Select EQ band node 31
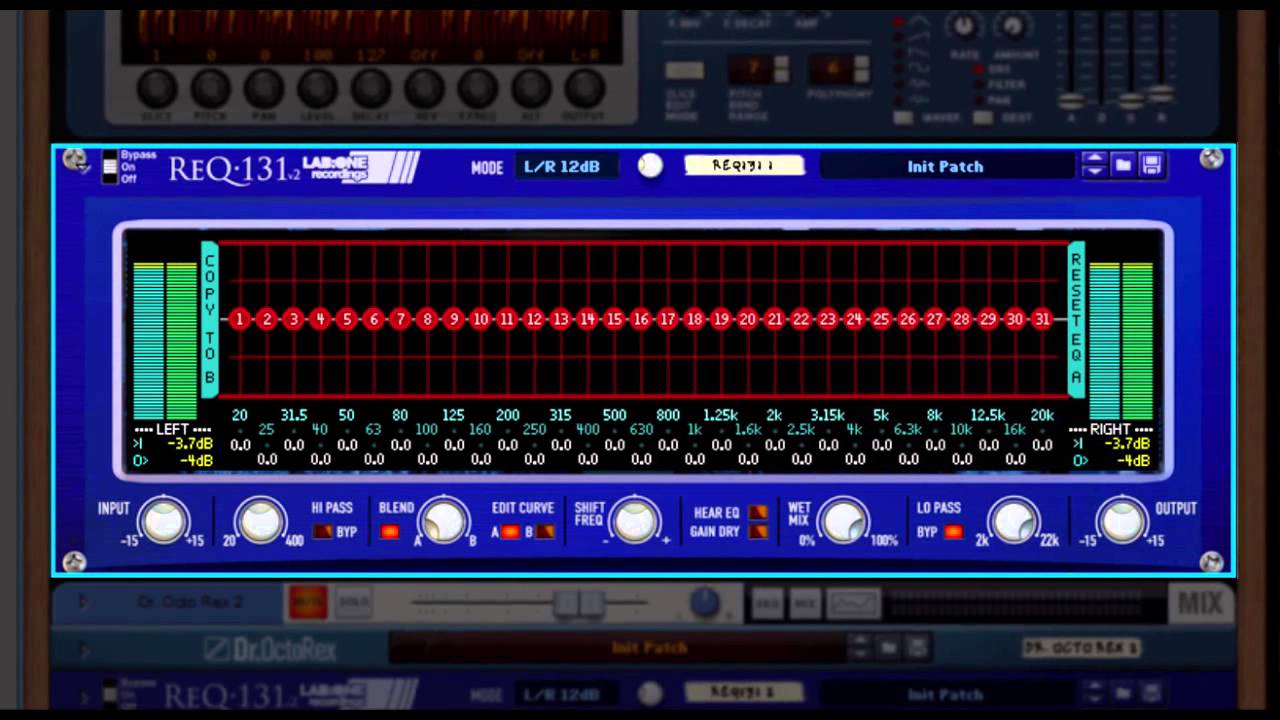Image resolution: width=1280 pixels, height=720 pixels. 1042,319
